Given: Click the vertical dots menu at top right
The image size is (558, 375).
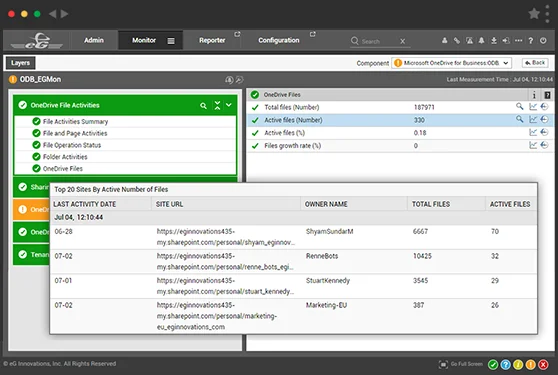Looking at the screenshot, I should tap(547, 14).
